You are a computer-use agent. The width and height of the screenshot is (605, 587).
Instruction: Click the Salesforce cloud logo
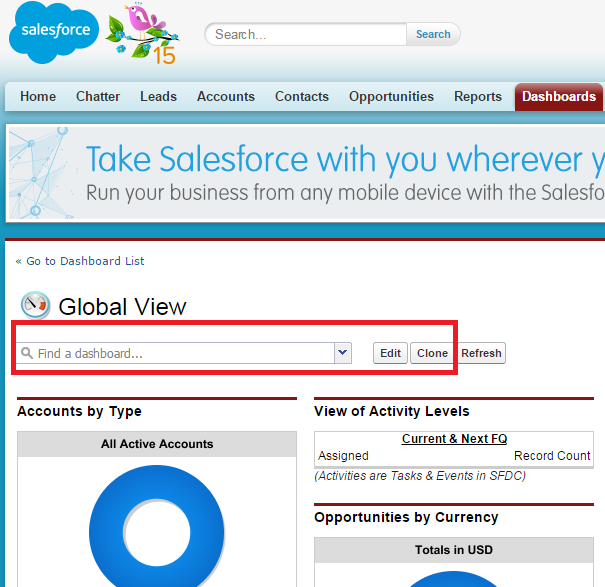53,32
